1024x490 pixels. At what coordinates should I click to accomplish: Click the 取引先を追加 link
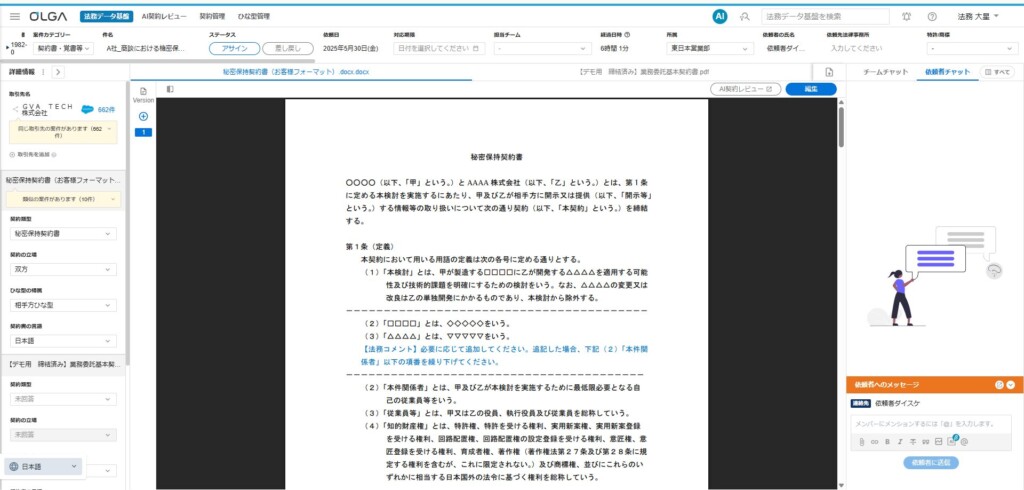pos(29,155)
